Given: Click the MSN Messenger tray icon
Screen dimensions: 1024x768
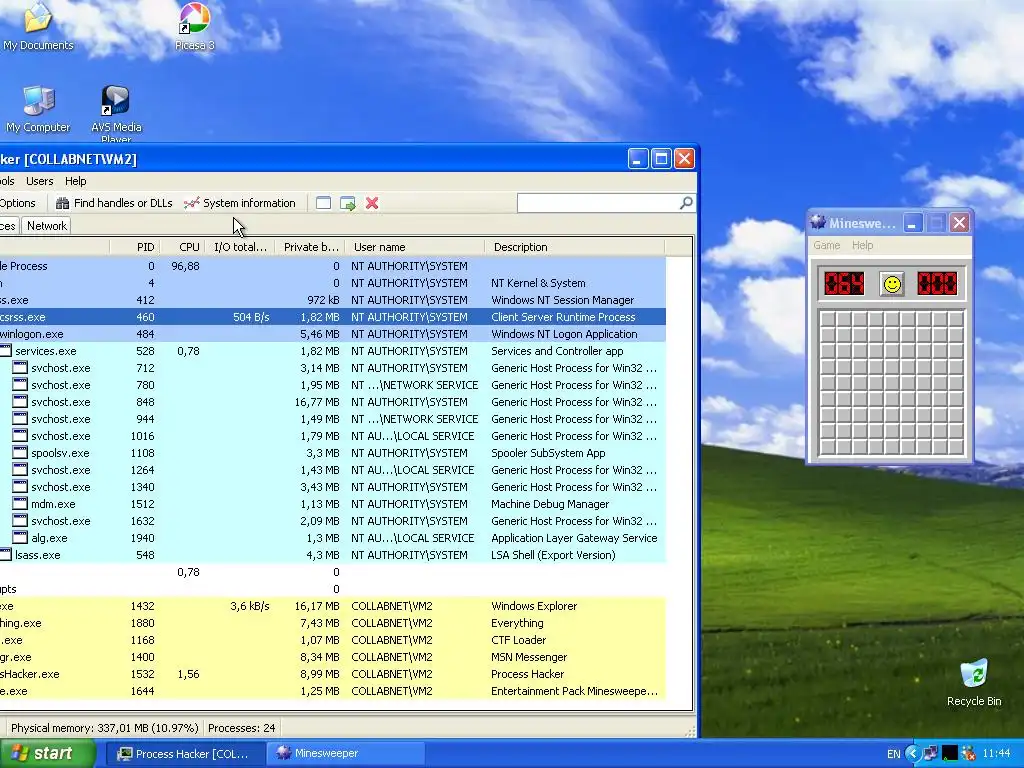Looking at the screenshot, I should click(968, 754).
